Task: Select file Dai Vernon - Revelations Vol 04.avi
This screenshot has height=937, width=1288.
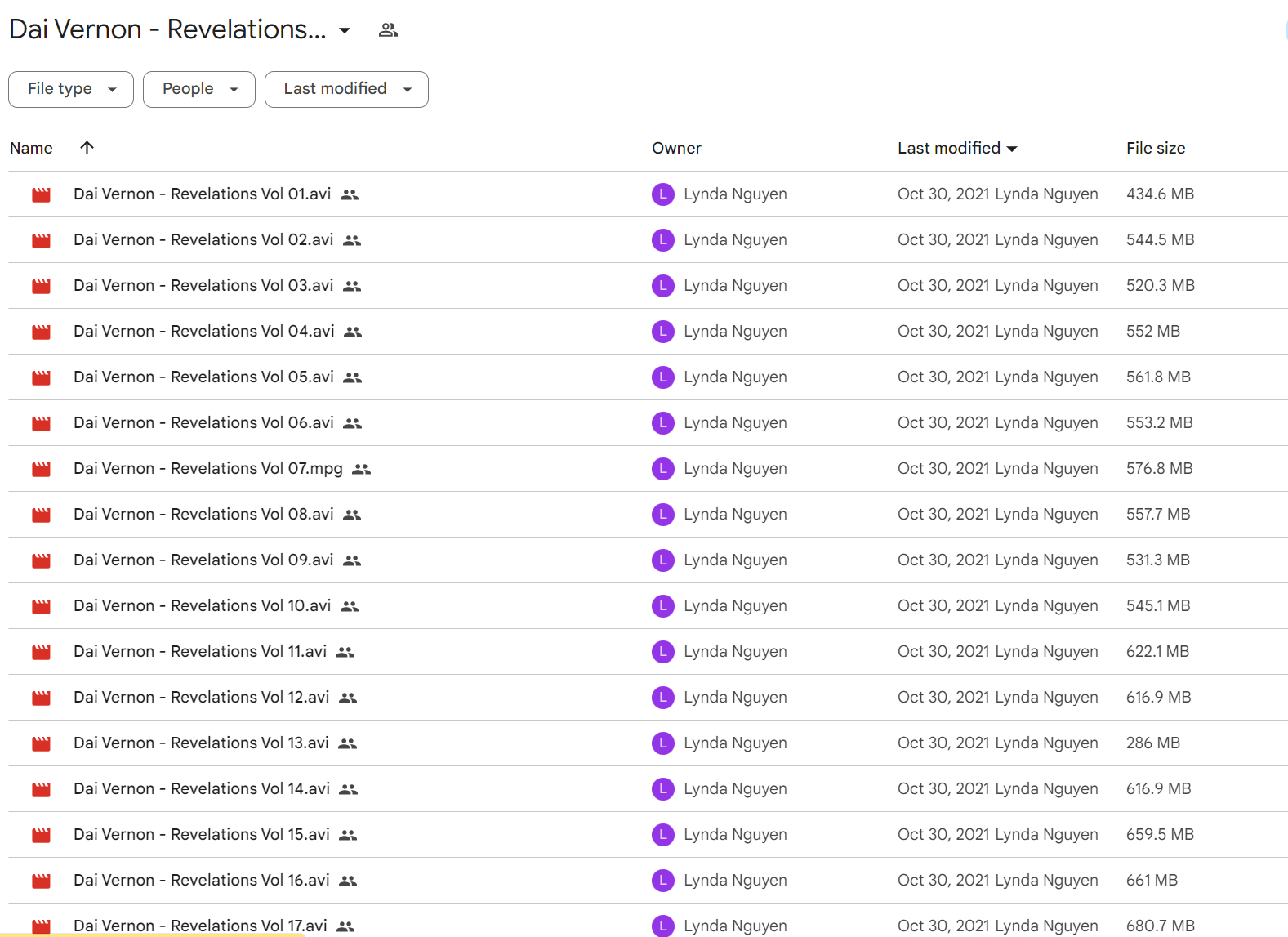Action: 204,332
